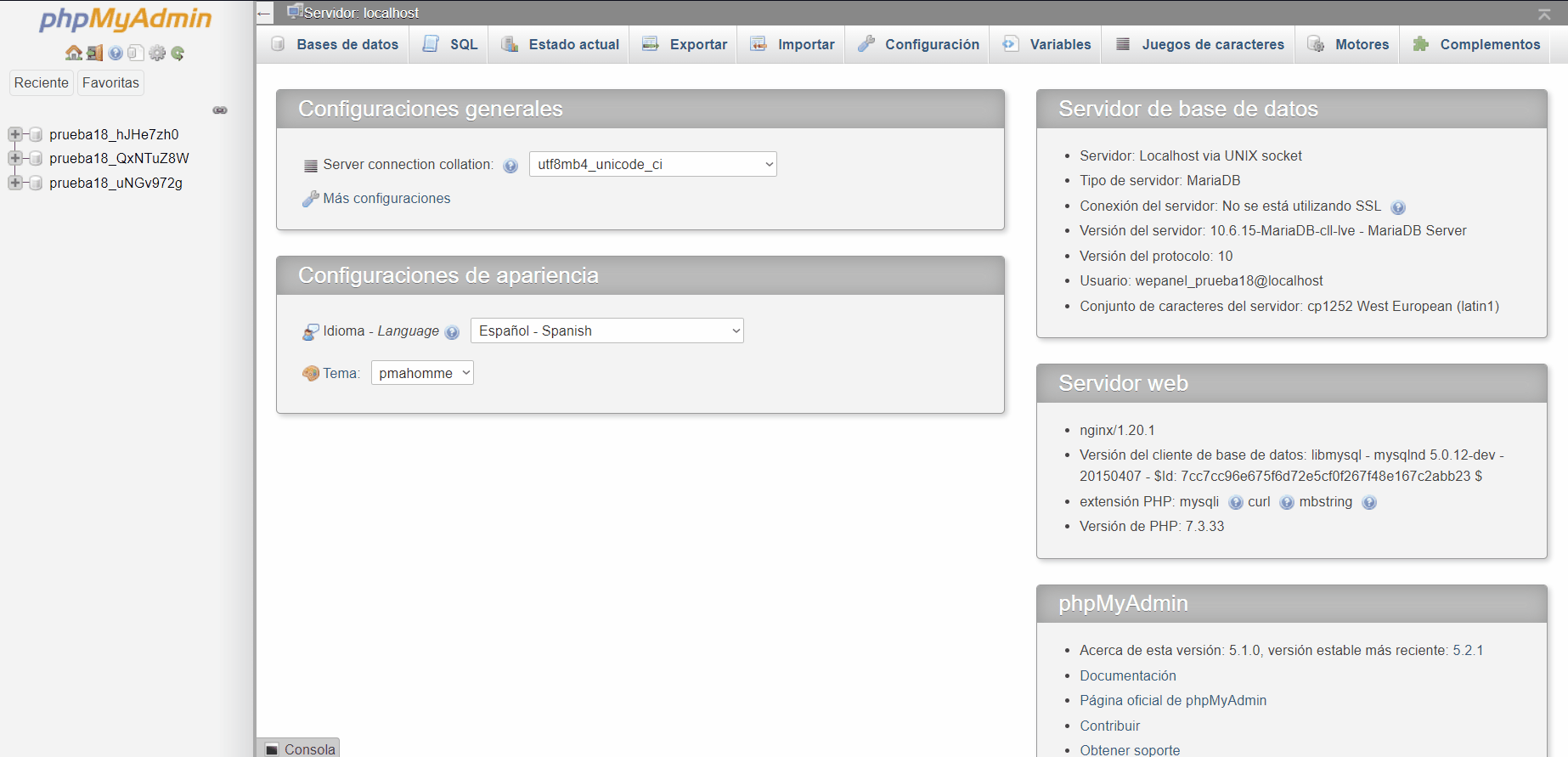This screenshot has height=757, width=1568.
Task: Collapse the top panel with arrows icon
Action: pyautogui.click(x=1544, y=14)
